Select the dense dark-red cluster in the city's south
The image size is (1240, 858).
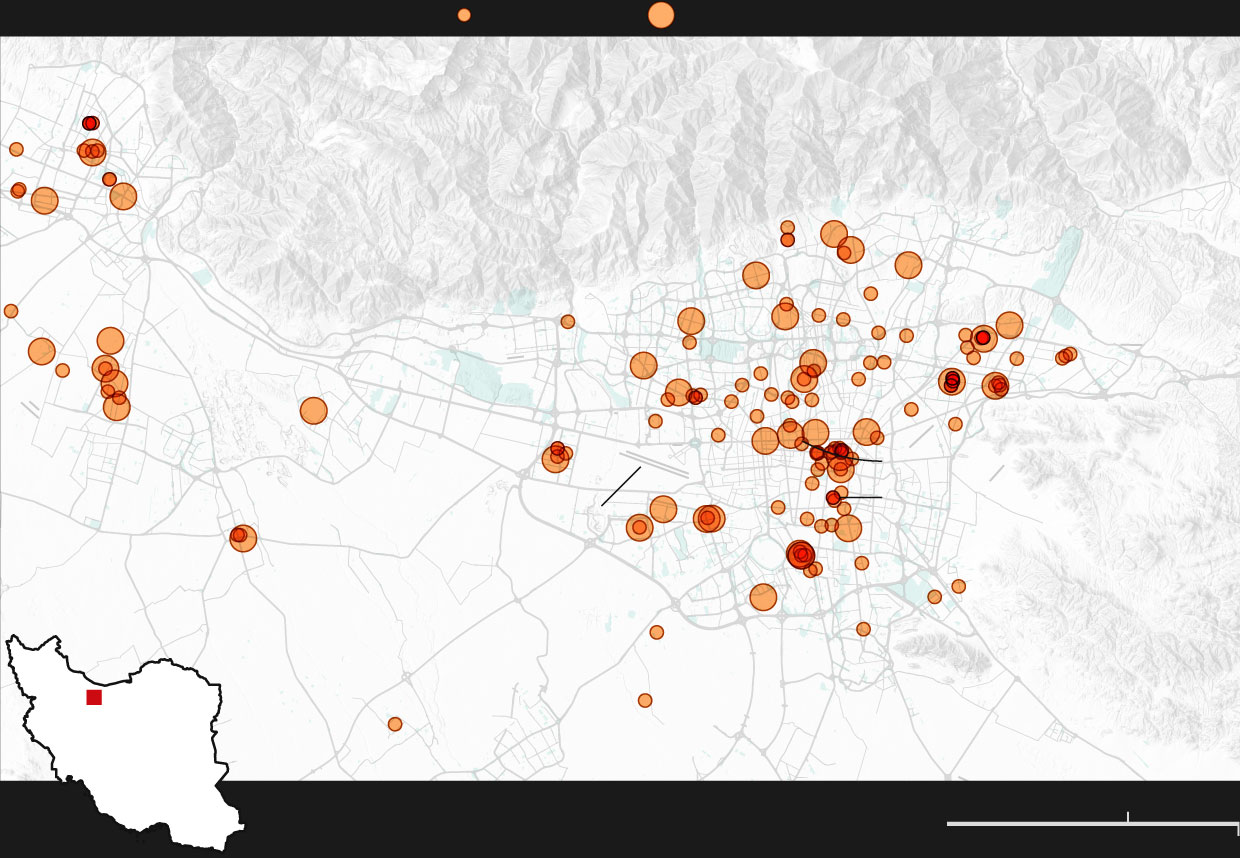tap(800, 554)
